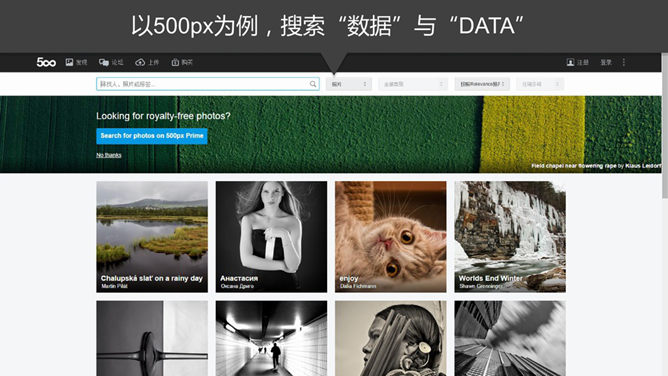668x376 pixels.
Task: Open the Worlds End Winter photo
Action: click(510, 237)
